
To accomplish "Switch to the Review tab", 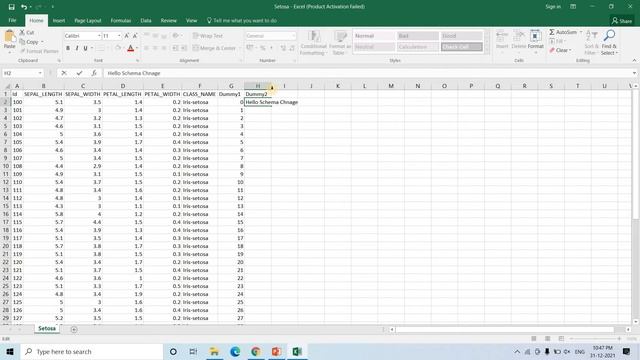I will [x=169, y=20].
